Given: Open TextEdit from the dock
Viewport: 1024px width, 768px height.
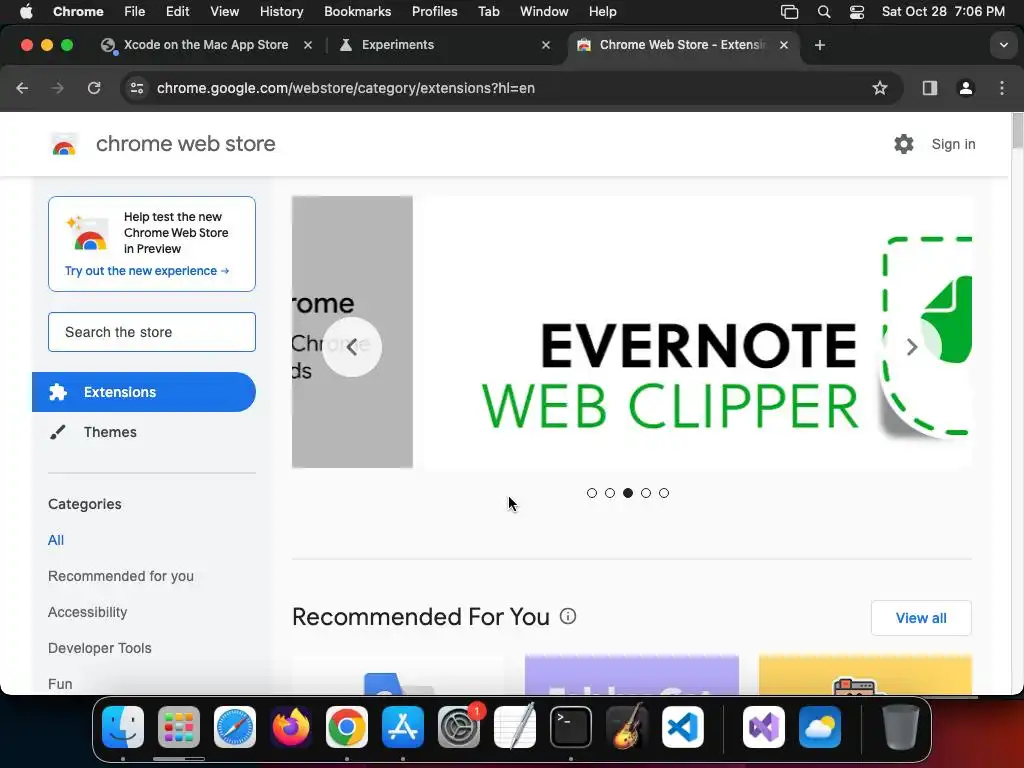Looking at the screenshot, I should [515, 727].
